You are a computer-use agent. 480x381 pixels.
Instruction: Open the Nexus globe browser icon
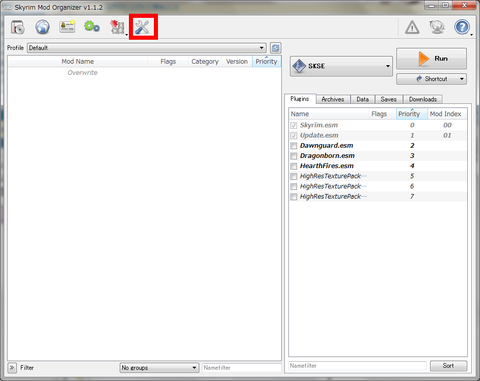[42, 27]
